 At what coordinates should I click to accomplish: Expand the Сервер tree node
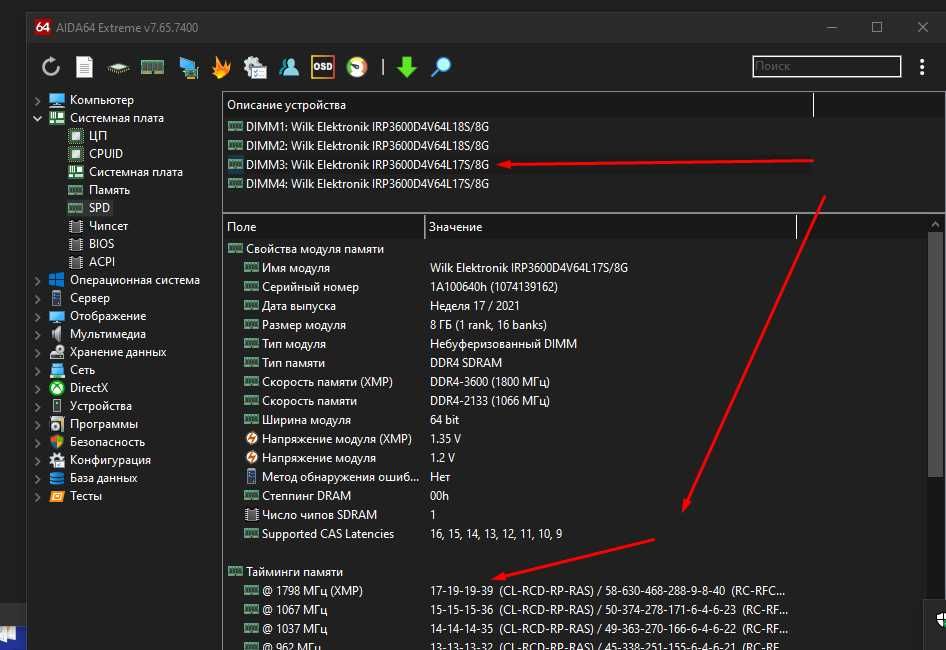click(x=37, y=299)
